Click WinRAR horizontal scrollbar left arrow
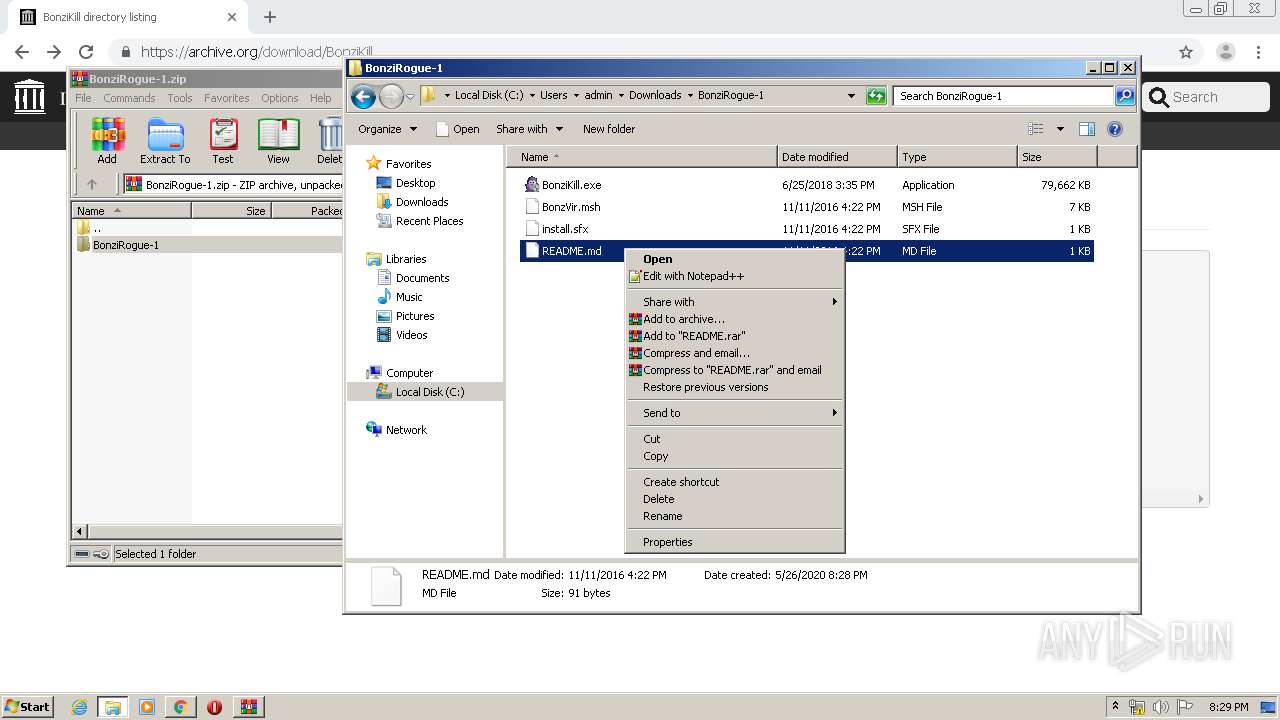1280x720 pixels. coord(81,531)
